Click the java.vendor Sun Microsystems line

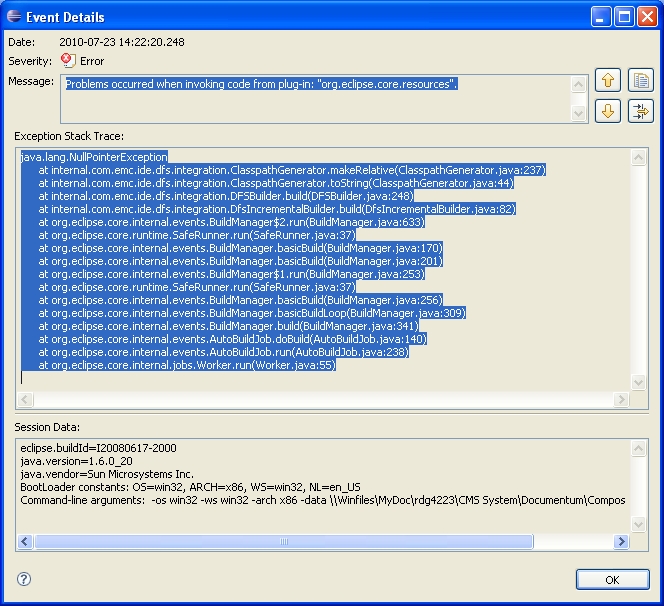(x=107, y=474)
